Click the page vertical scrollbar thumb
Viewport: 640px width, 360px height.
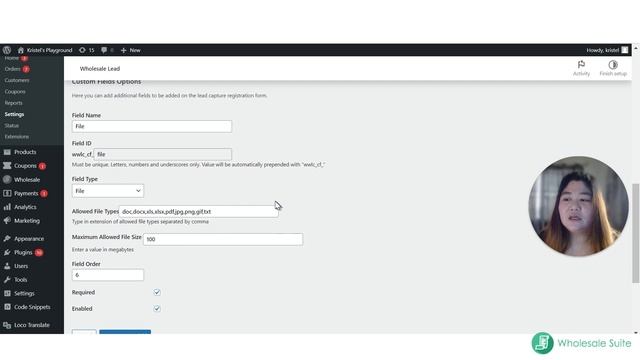point(636,233)
